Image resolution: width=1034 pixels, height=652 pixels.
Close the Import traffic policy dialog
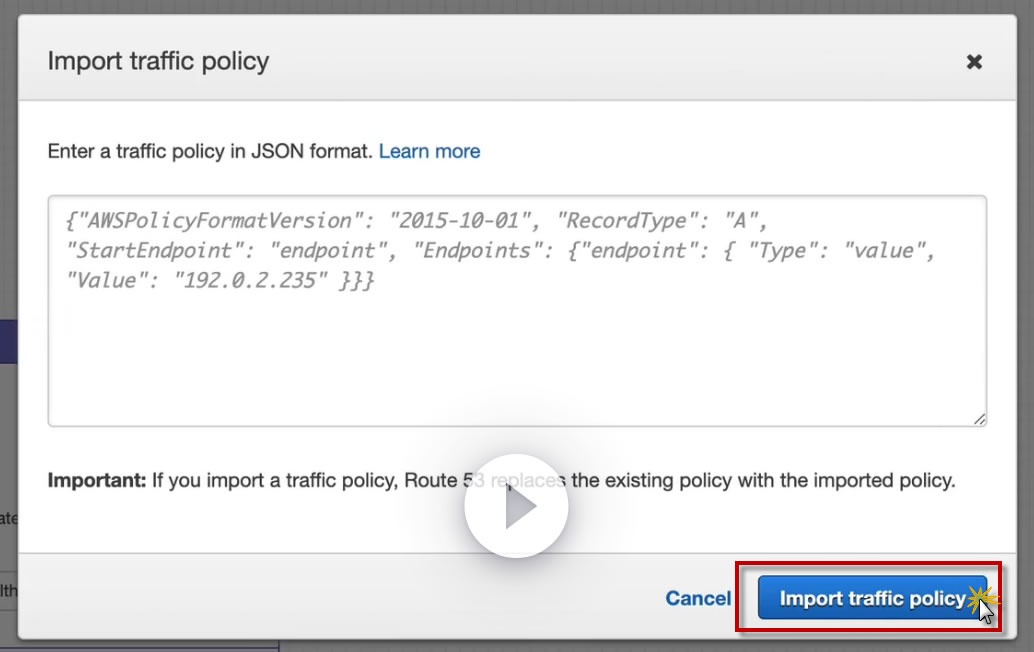974,62
